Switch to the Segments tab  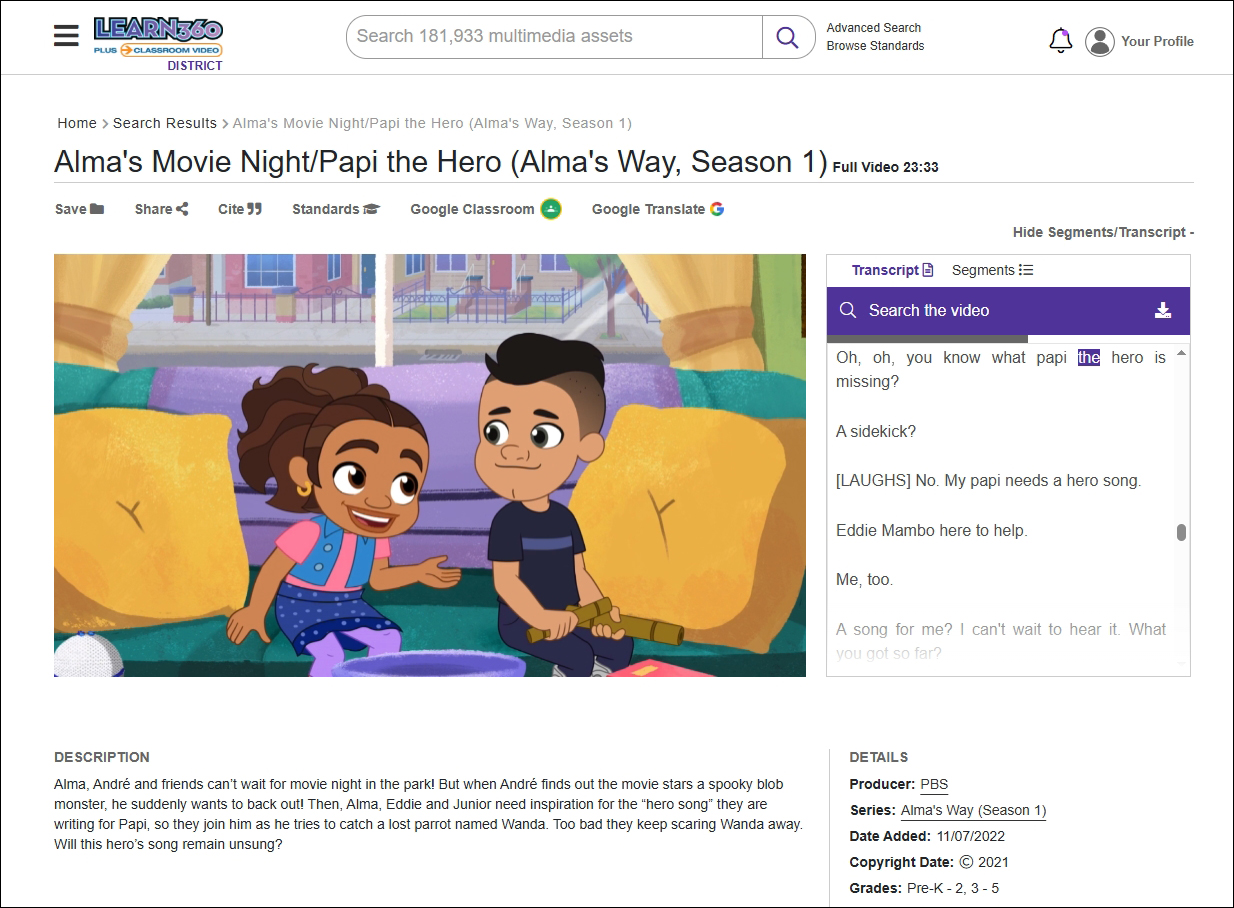tap(992, 270)
